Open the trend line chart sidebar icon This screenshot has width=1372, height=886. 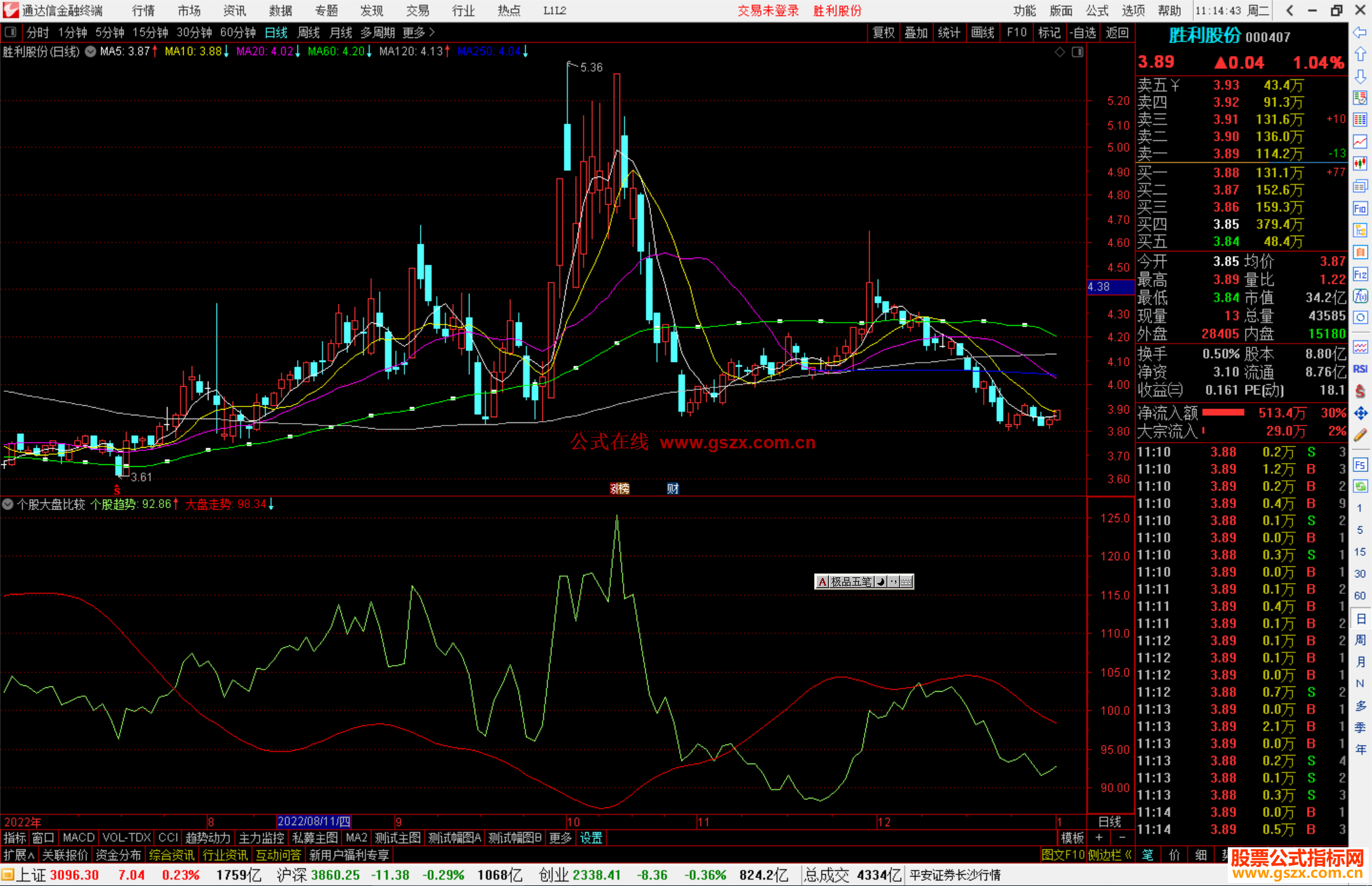(1360, 142)
